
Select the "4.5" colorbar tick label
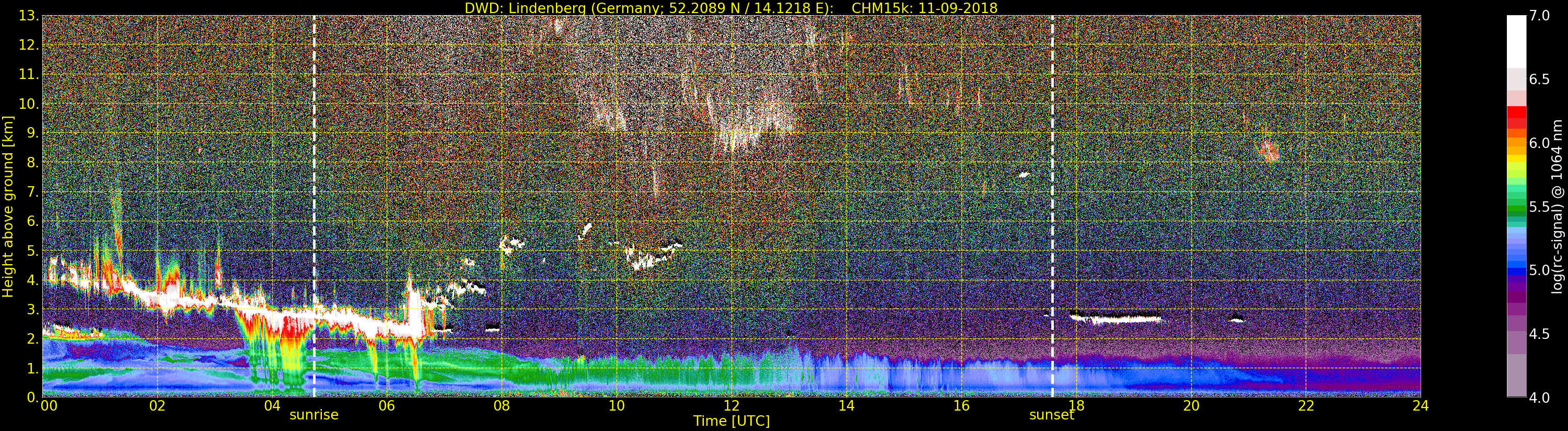click(1539, 334)
